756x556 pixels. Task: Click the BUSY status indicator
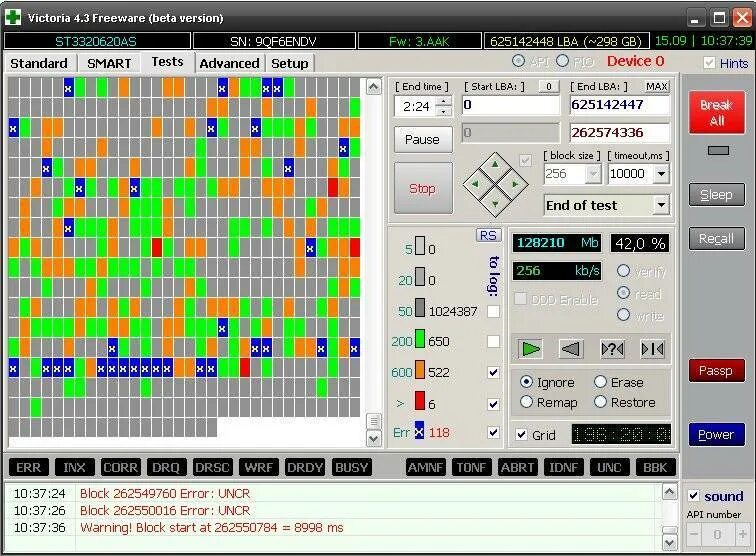click(351, 467)
